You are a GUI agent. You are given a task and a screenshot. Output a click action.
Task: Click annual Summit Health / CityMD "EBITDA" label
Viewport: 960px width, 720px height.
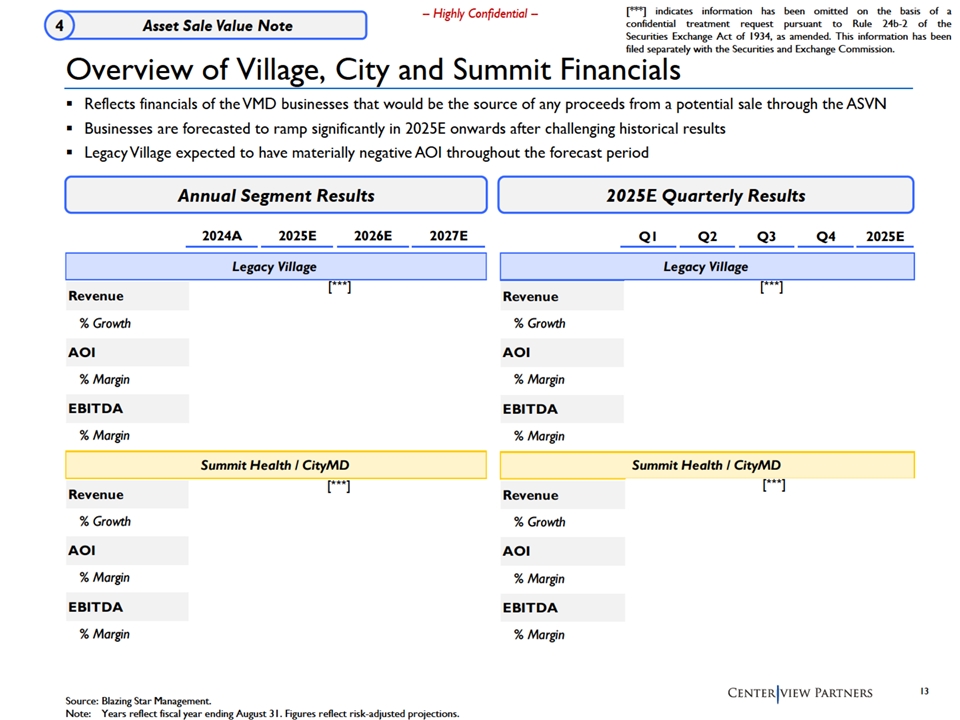(96, 607)
